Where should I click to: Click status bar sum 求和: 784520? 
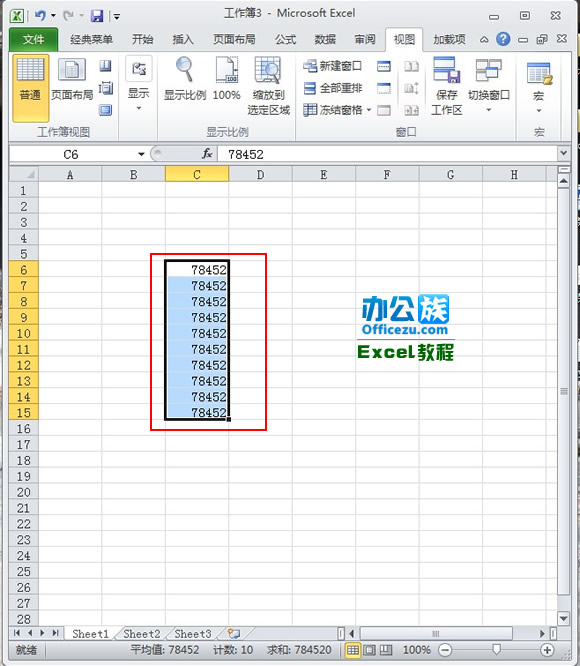[x=299, y=649]
